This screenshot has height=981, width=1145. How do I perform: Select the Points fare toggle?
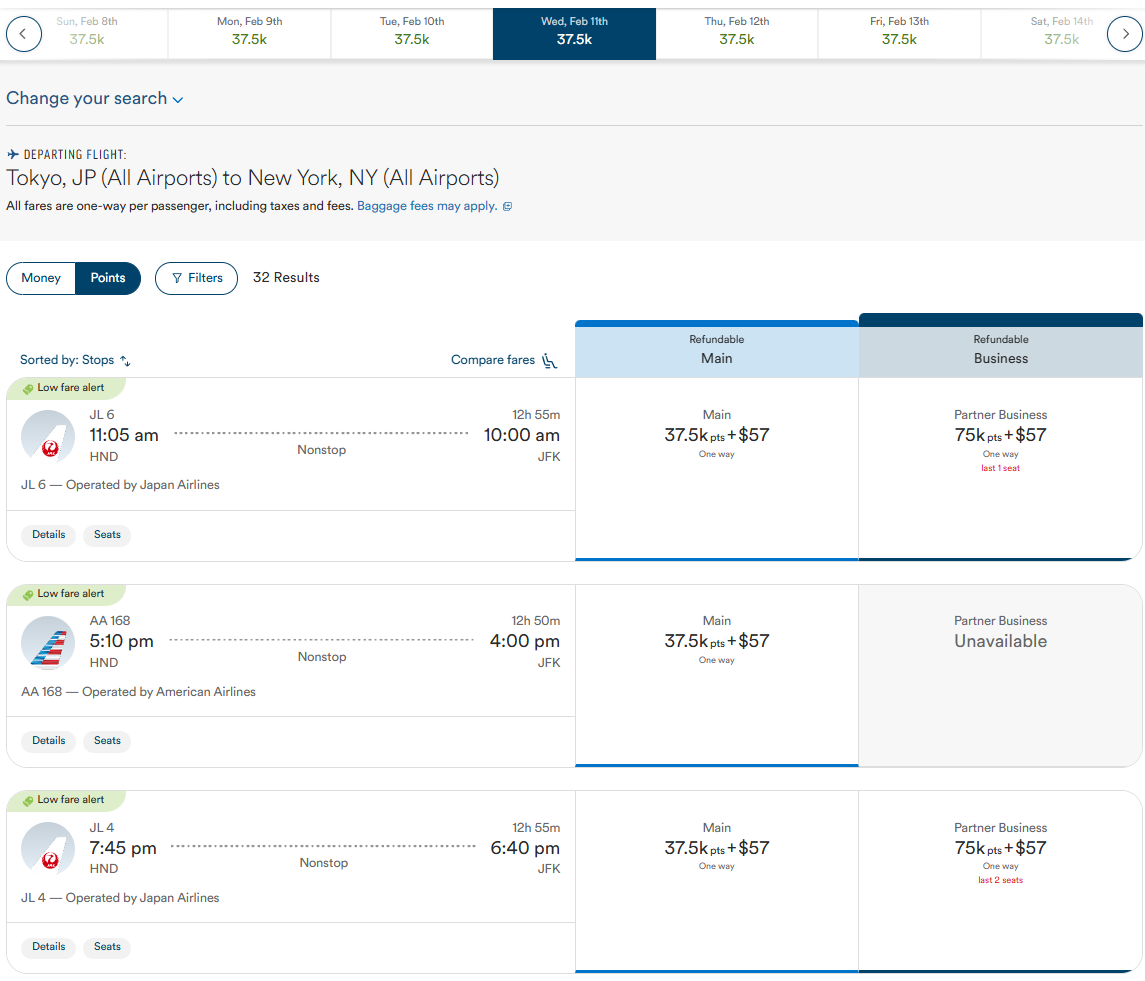(x=108, y=278)
